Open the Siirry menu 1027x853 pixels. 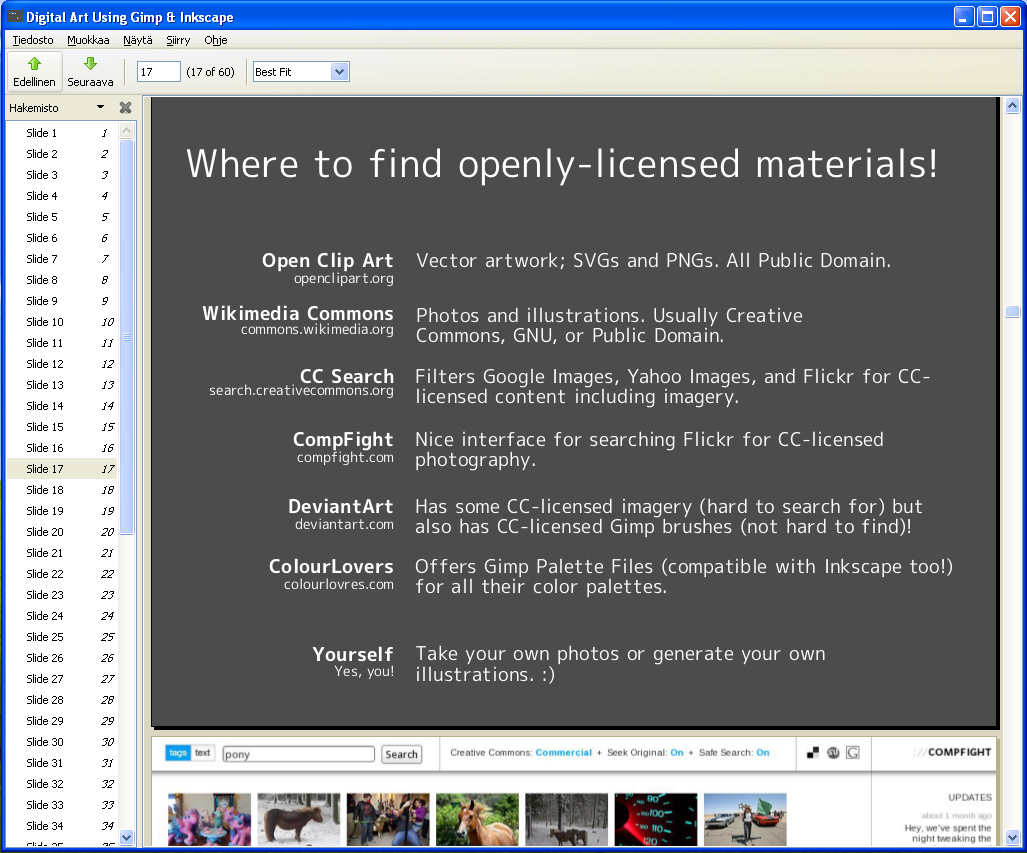click(178, 40)
